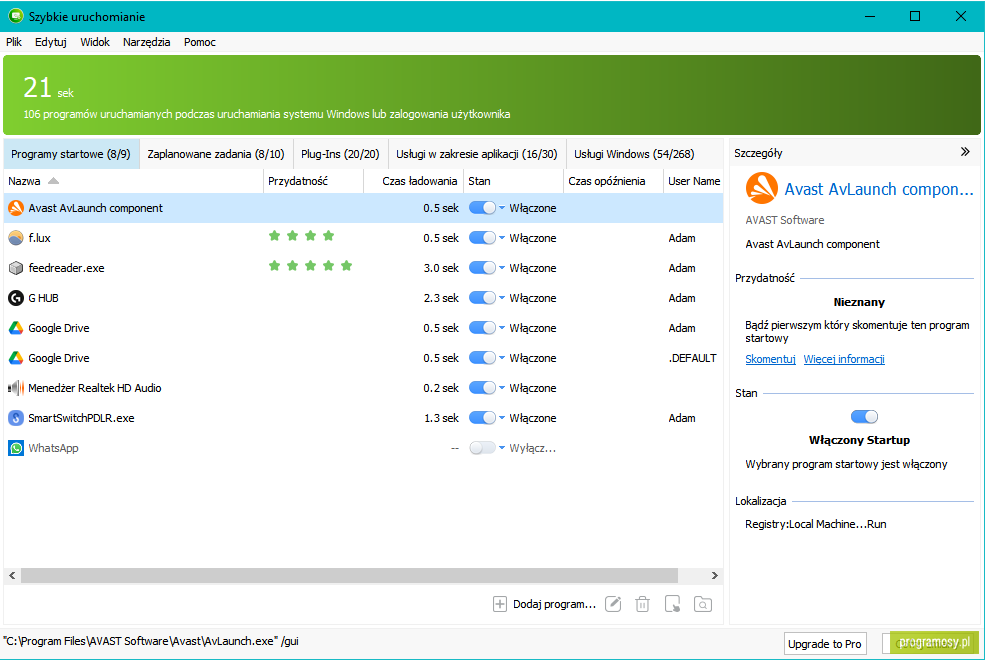985x660 pixels.
Task: Click the open folder location icon
Action: coord(702,604)
